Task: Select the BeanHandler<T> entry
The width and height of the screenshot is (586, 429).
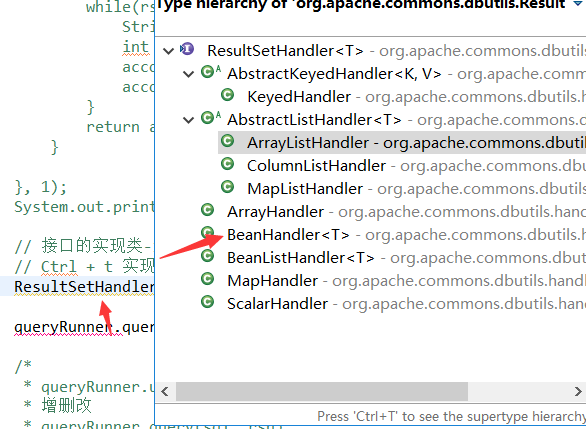Action: pos(288,235)
